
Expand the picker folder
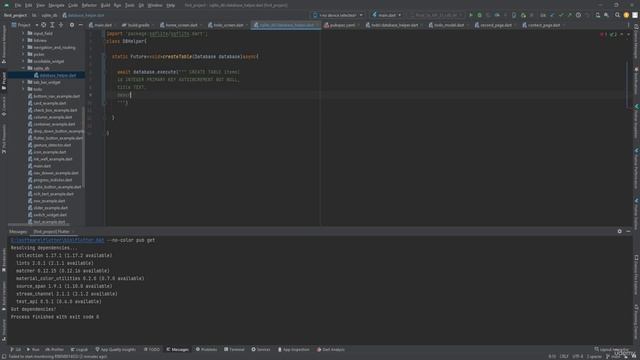pos(24,54)
